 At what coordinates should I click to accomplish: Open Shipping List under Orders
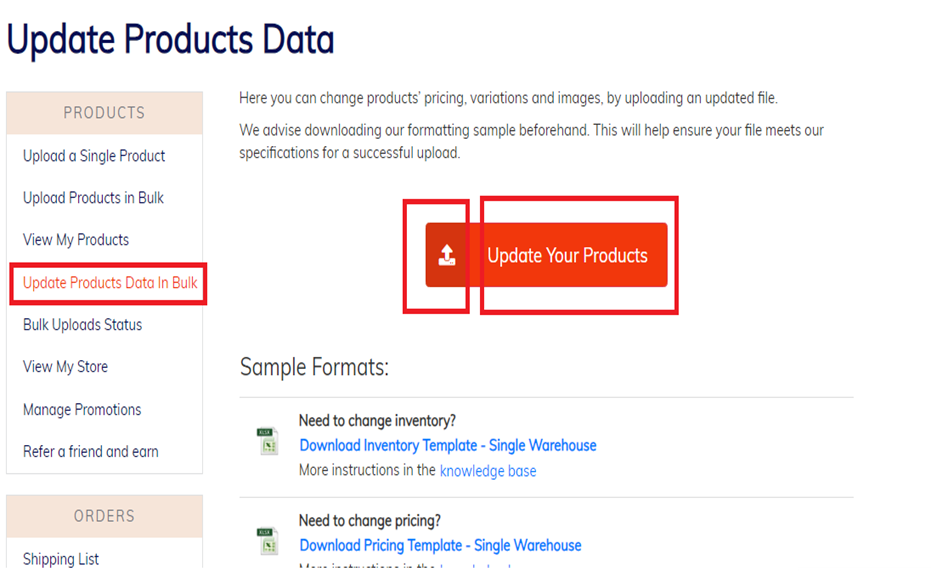(61, 559)
